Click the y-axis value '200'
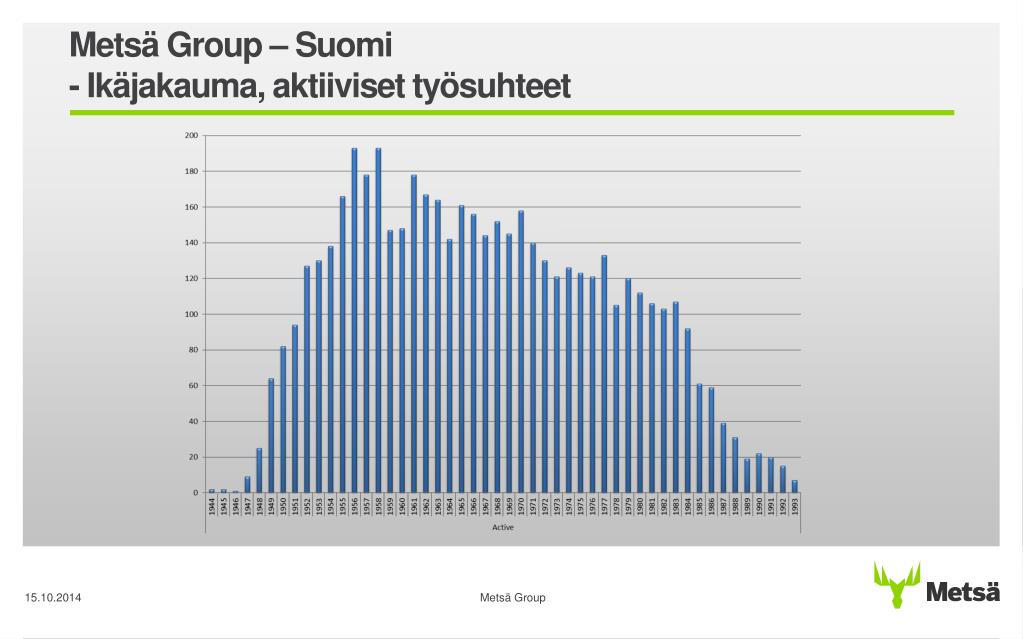The image size is (1023, 639). point(191,135)
